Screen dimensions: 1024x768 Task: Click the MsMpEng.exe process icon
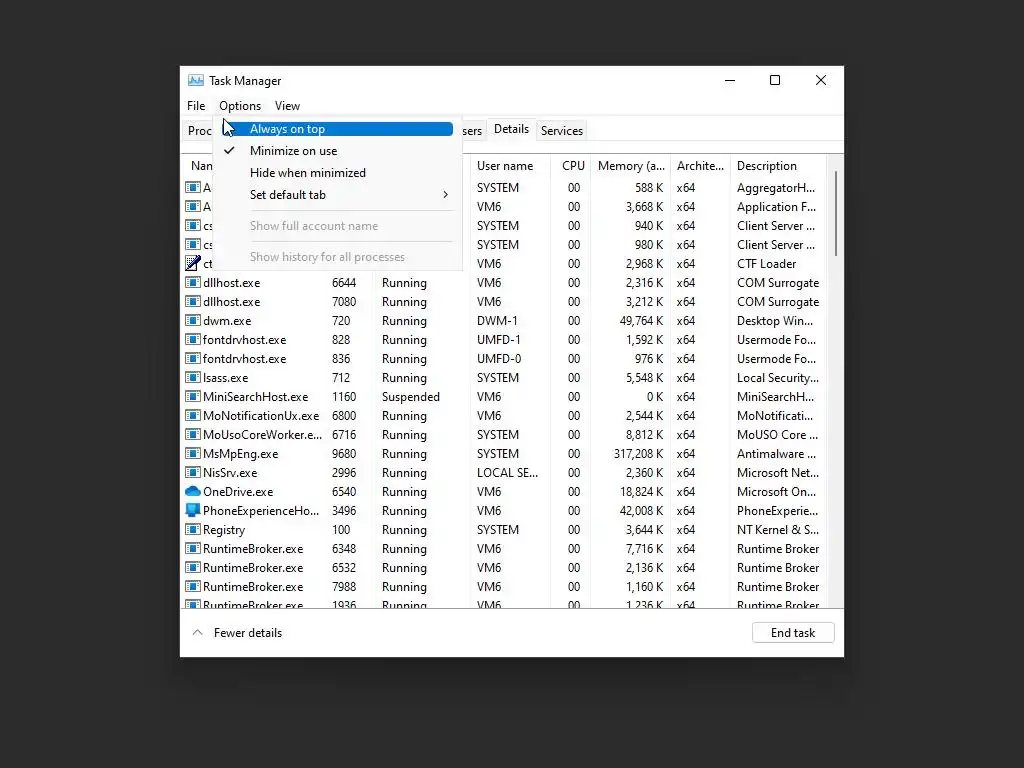click(x=193, y=453)
